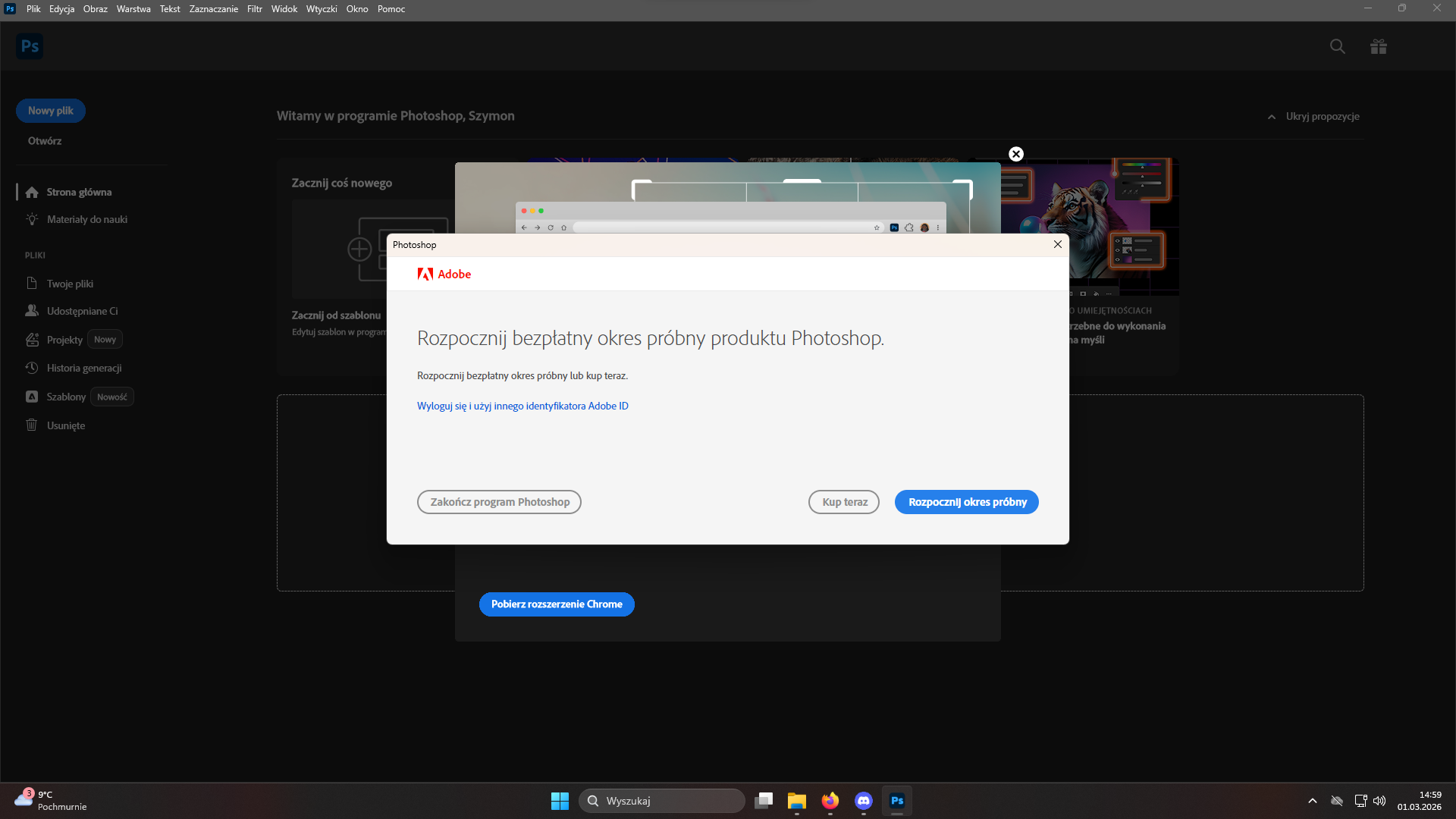
Task: Open the Widok menu
Action: pyautogui.click(x=284, y=9)
